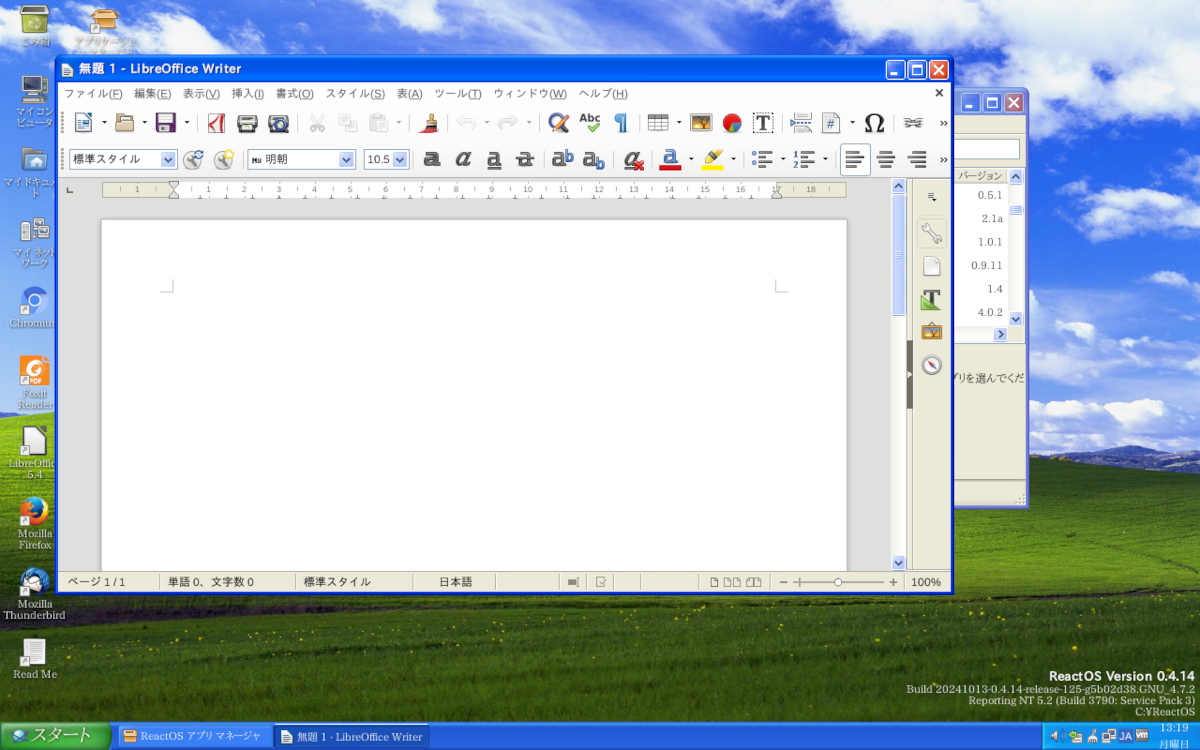Open the 書式(O) menu
Image resolution: width=1200 pixels, height=750 pixels.
(294, 93)
